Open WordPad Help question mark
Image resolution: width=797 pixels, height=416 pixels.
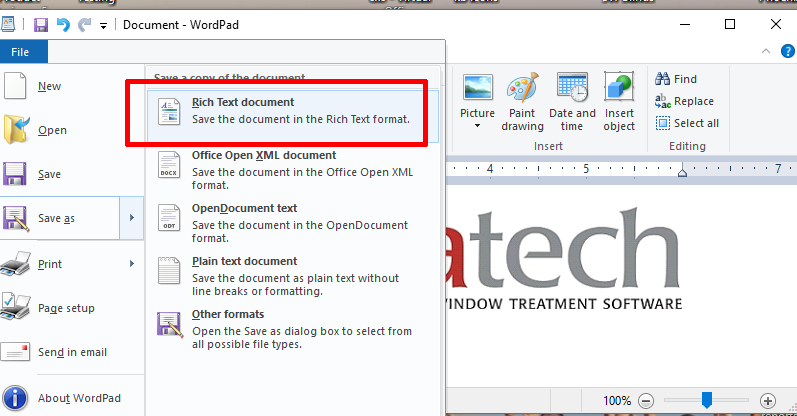coord(787,51)
